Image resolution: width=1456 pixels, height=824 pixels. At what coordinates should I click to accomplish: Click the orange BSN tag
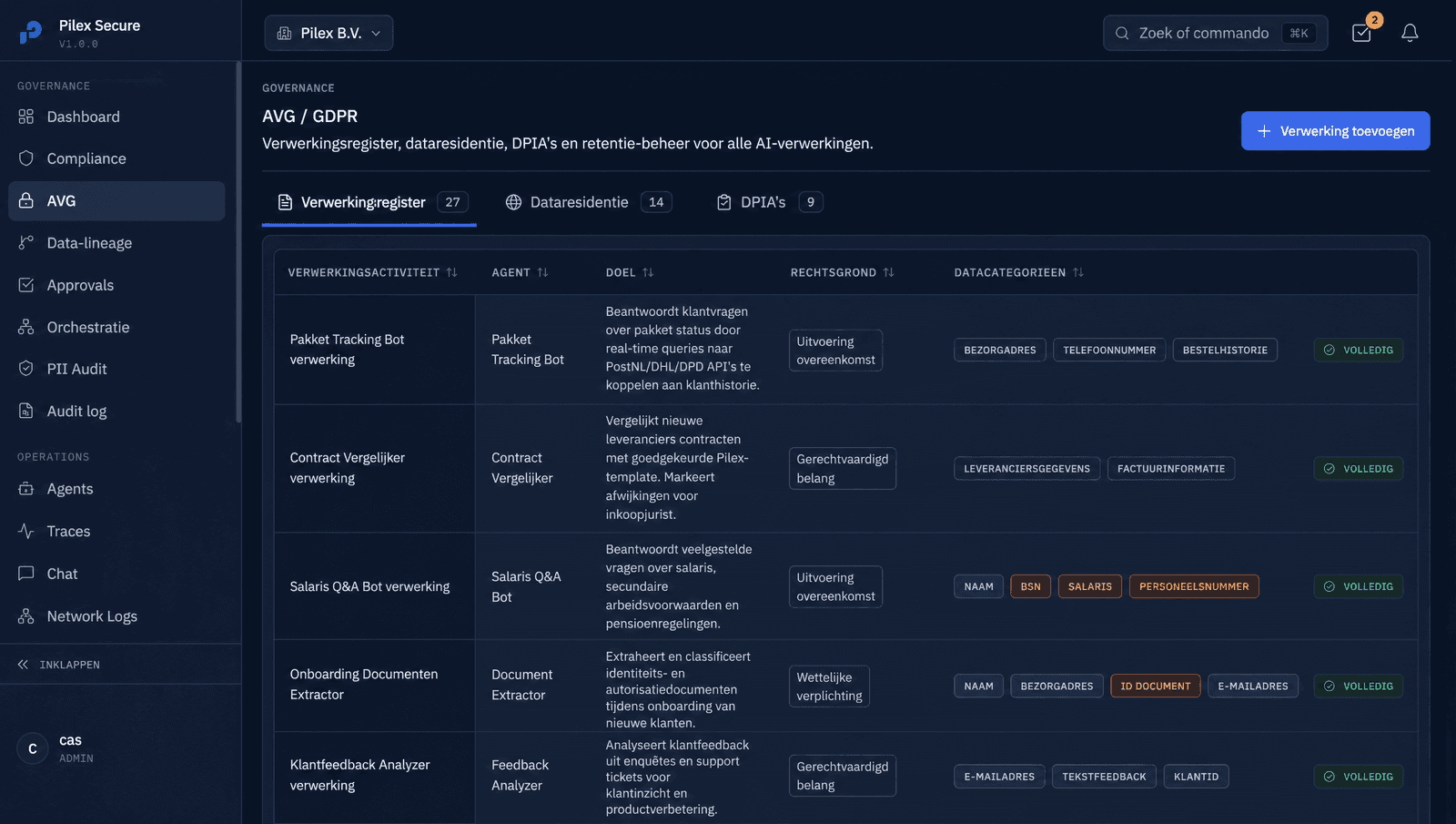pos(1030,586)
